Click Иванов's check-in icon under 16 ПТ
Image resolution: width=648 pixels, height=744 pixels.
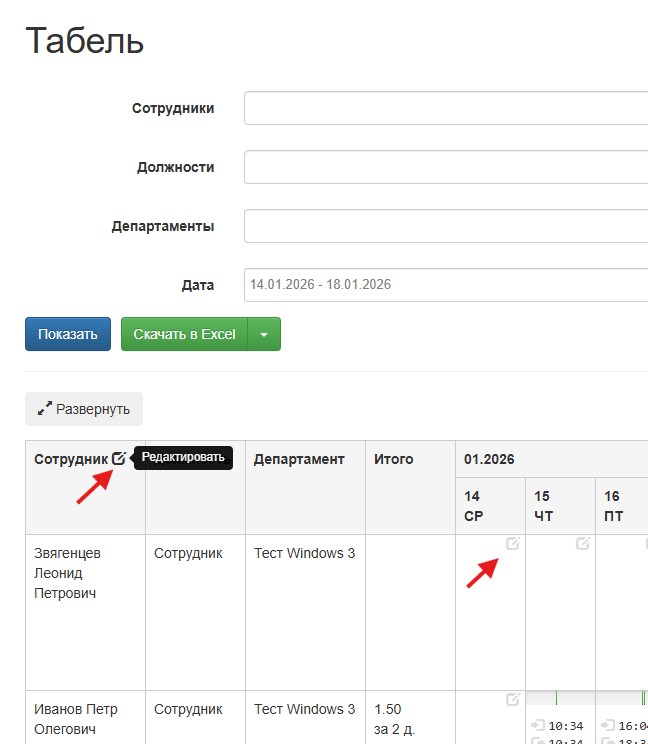coord(607,725)
